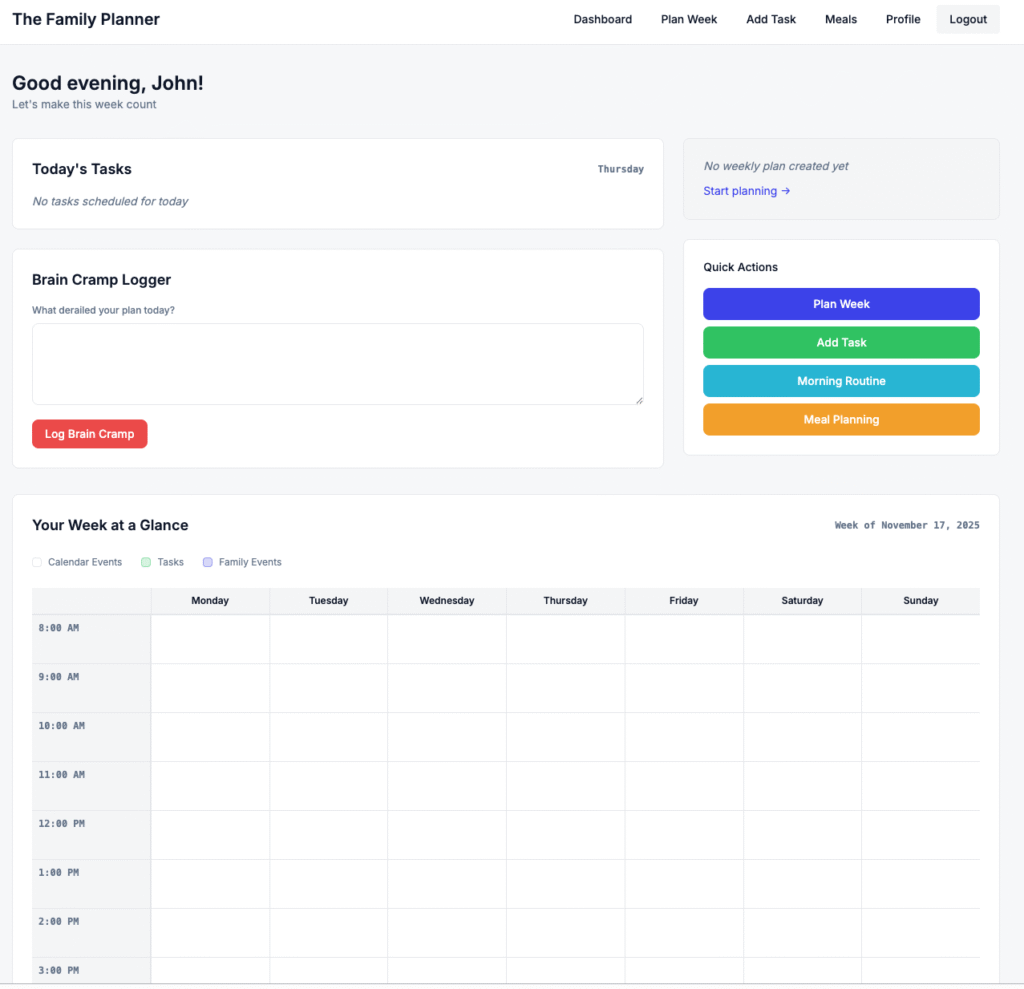Click the Brain Cramp textarea resize handle
This screenshot has height=989, width=1024.
pyautogui.click(x=639, y=400)
